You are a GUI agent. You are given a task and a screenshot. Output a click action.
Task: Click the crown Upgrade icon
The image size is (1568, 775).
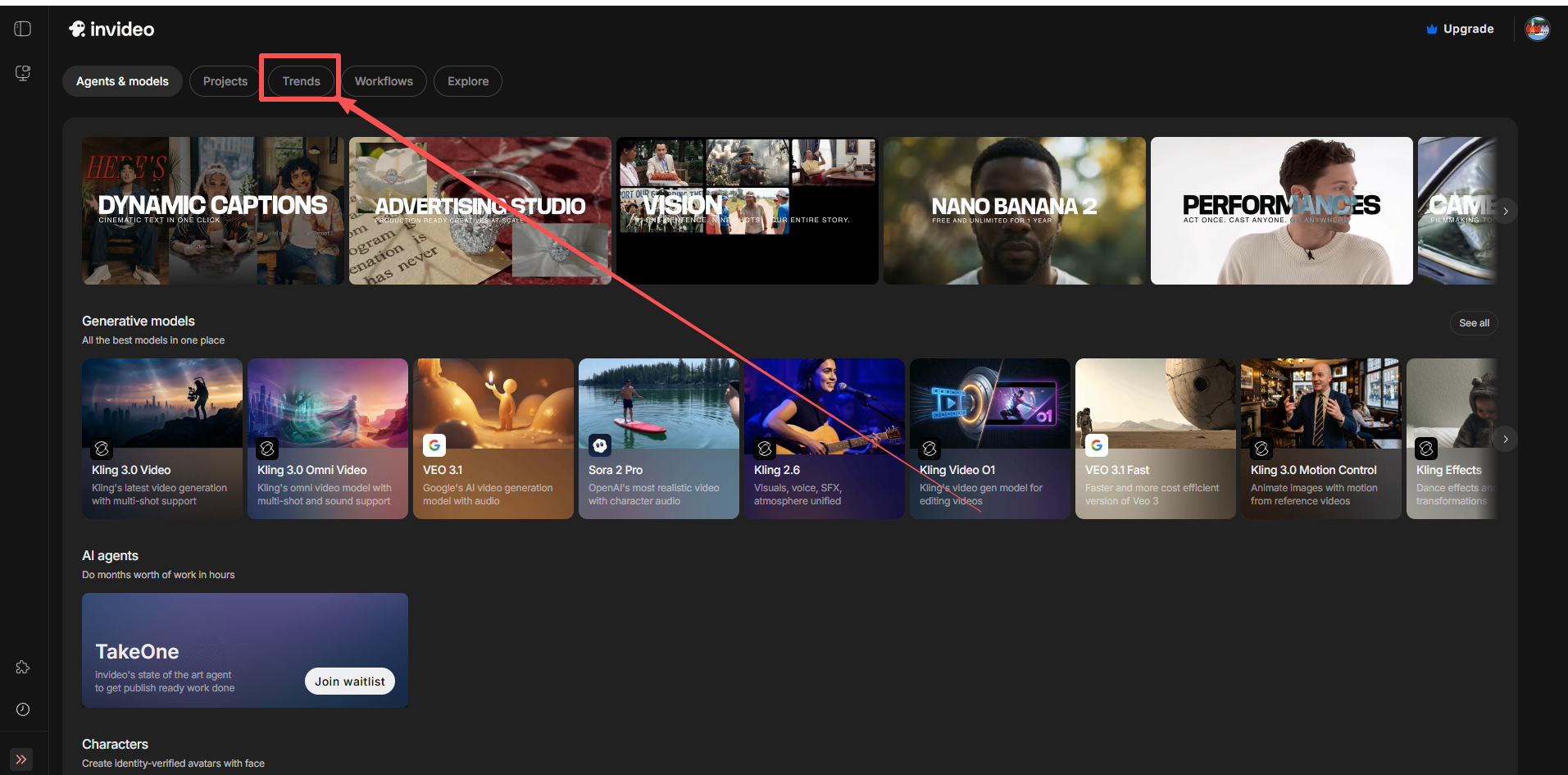(x=1431, y=30)
